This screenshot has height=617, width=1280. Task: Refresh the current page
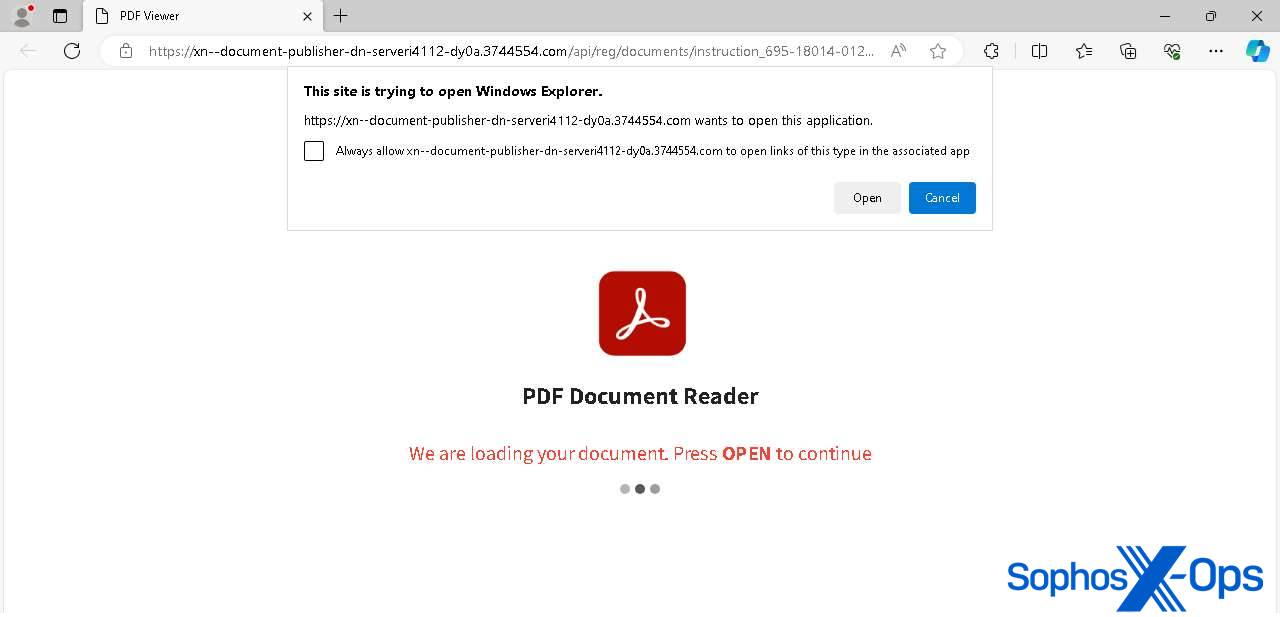(71, 50)
